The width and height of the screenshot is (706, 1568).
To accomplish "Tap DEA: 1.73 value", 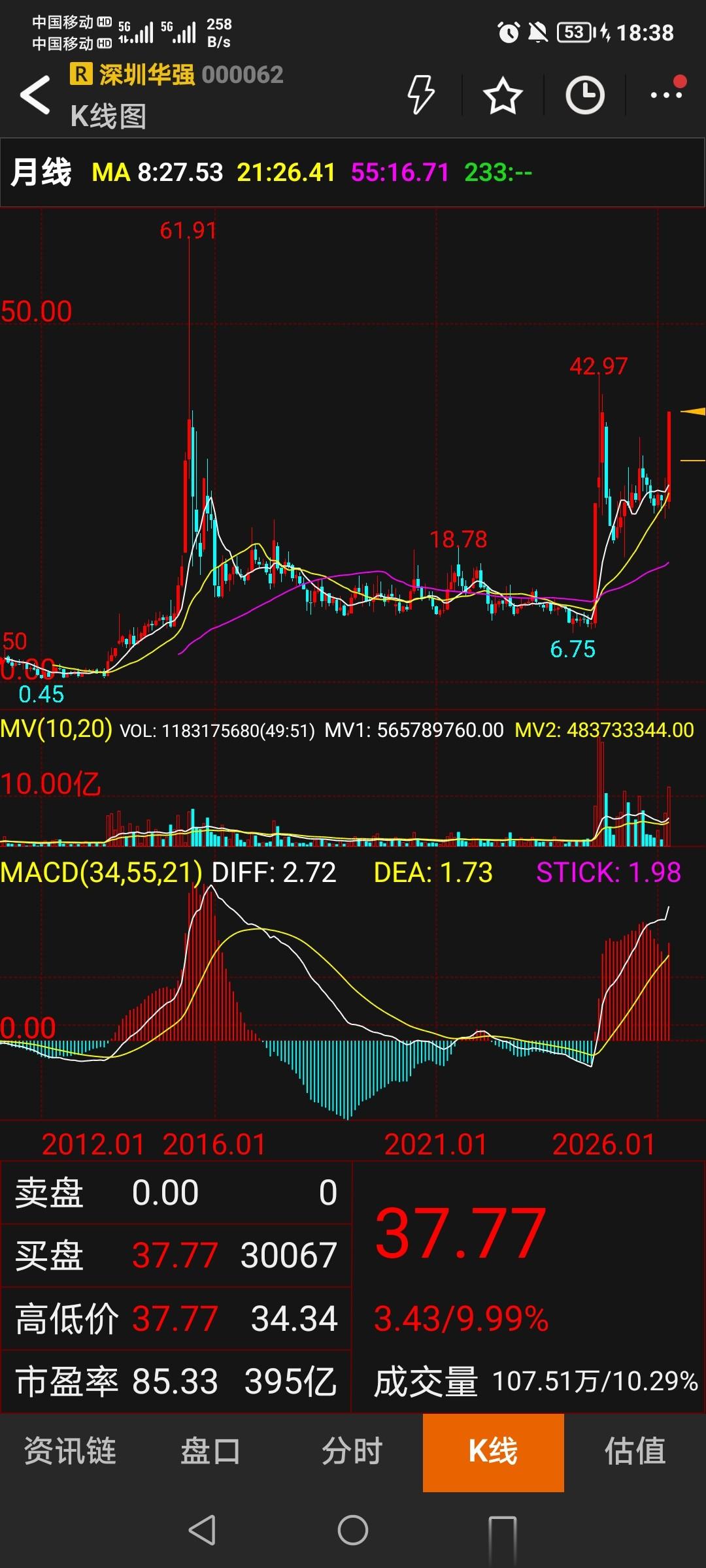I will (433, 872).
